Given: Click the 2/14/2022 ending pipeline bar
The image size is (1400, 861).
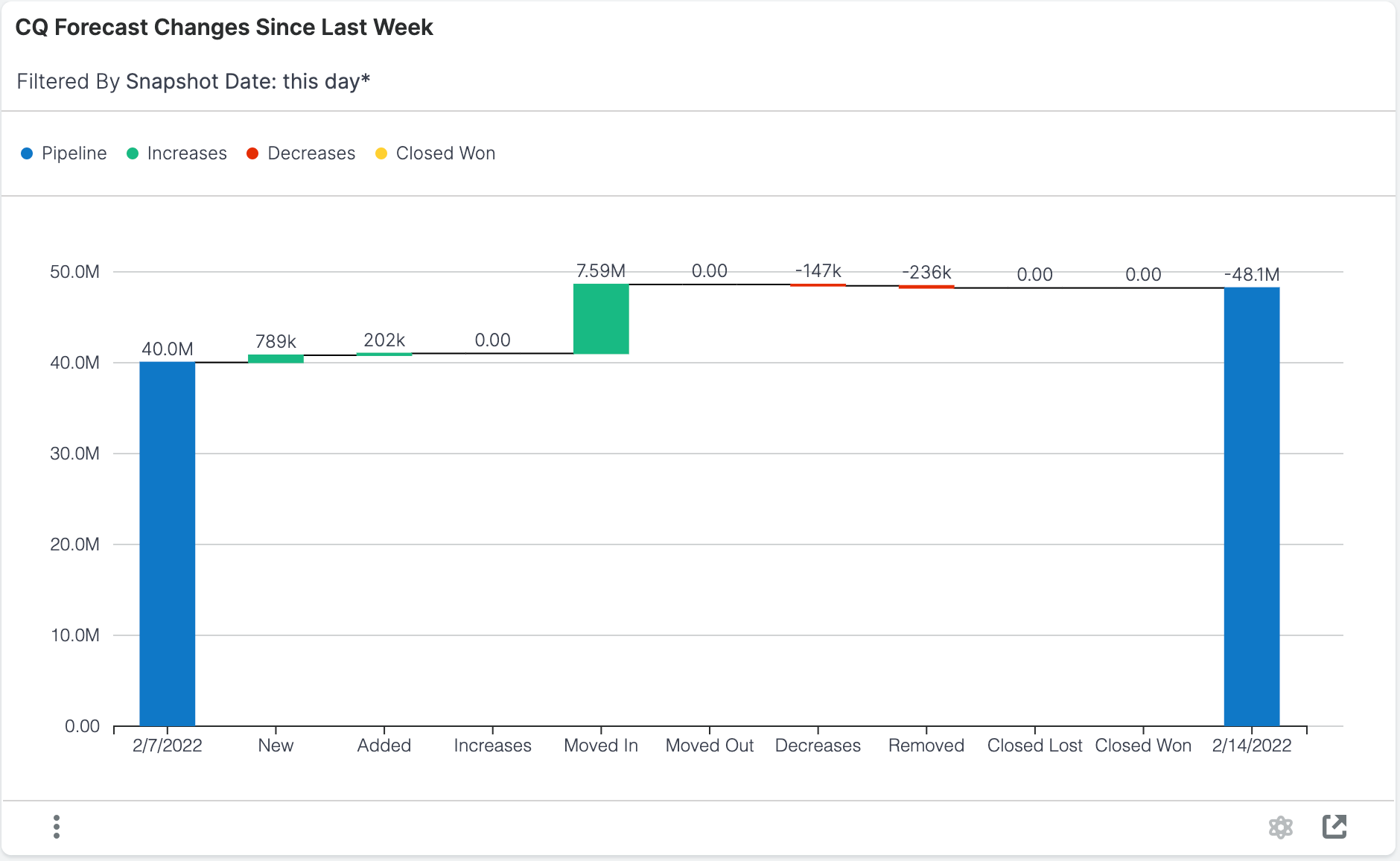Looking at the screenshot, I should (x=1251, y=506).
